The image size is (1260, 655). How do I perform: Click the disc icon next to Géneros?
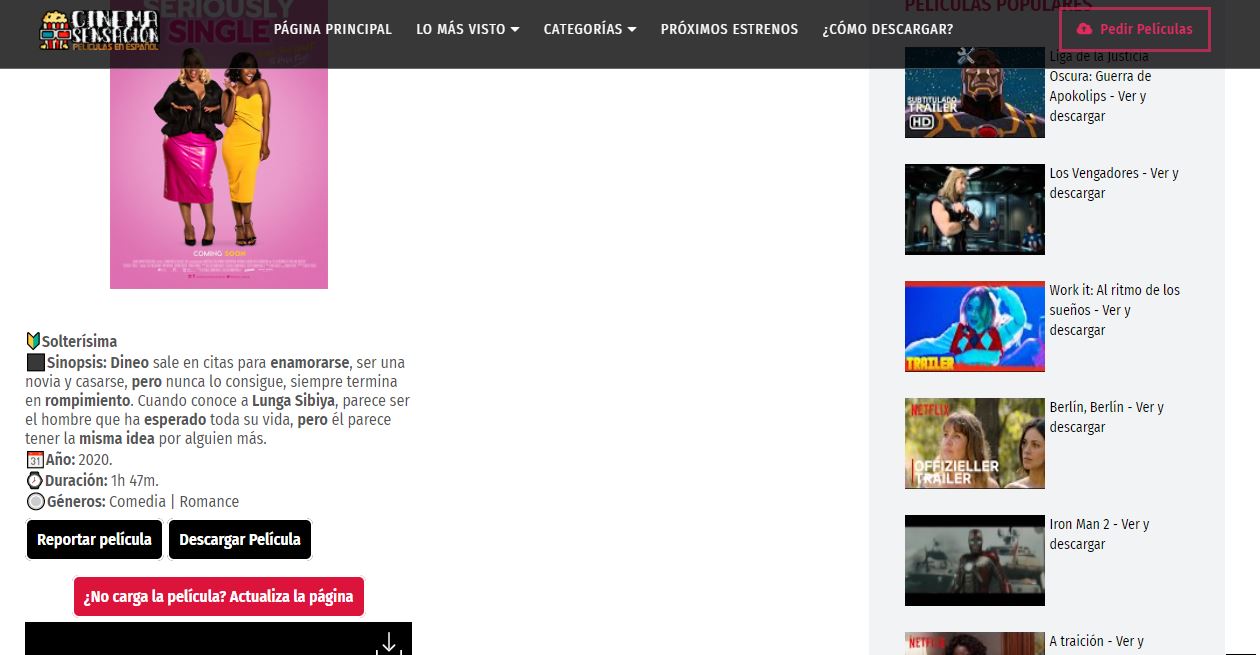tap(35, 502)
